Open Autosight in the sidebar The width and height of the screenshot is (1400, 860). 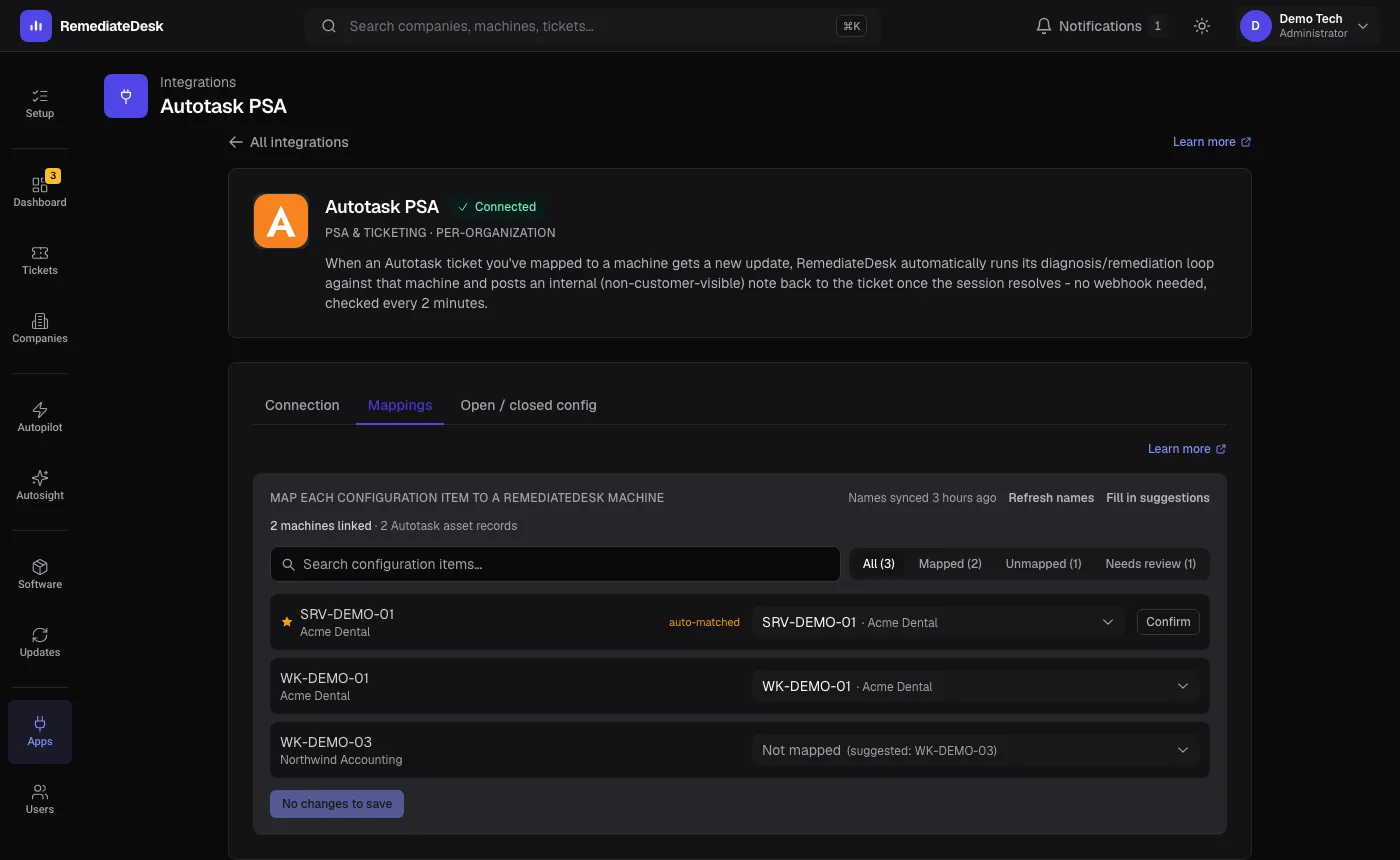coord(40,485)
